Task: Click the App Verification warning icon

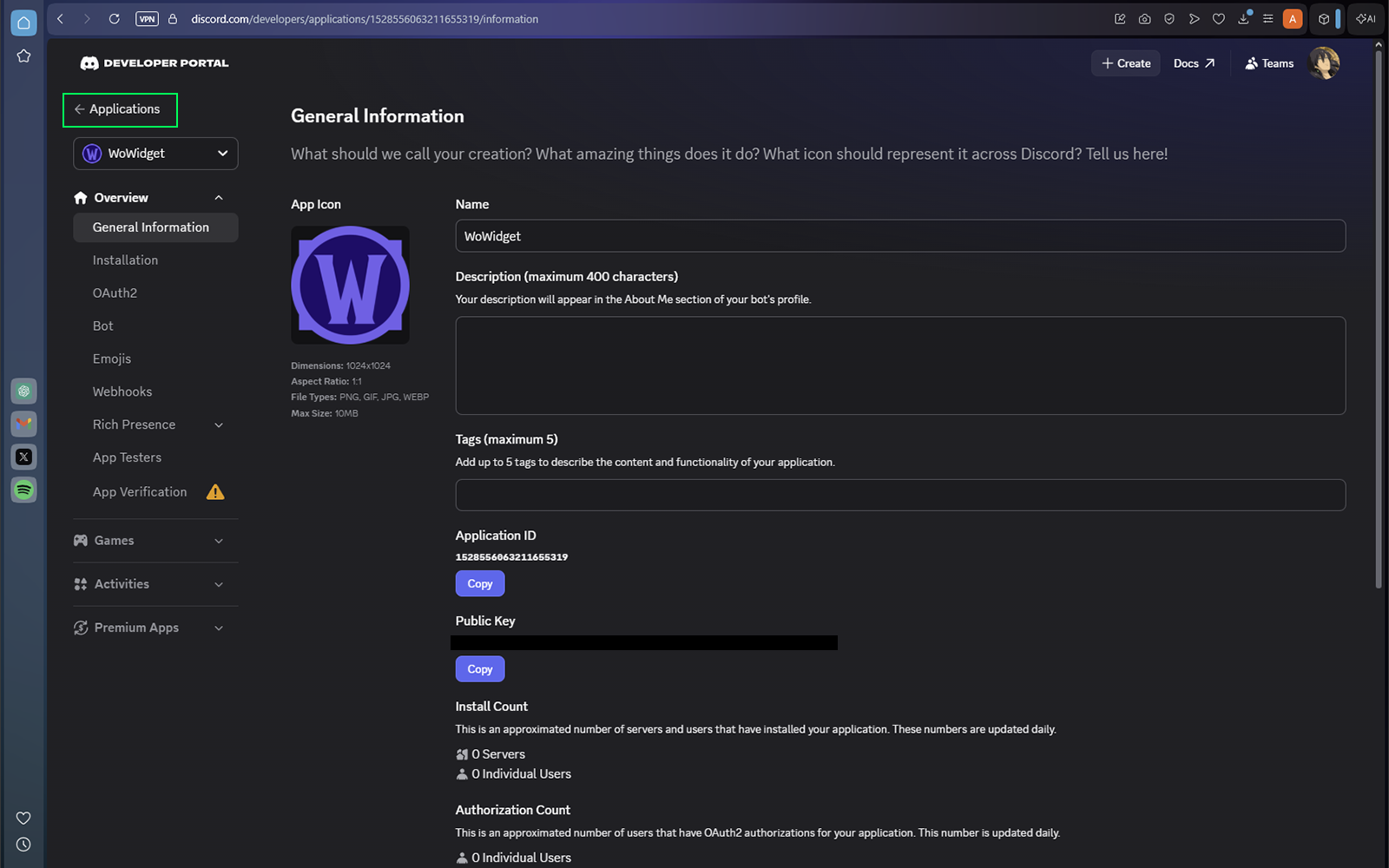Action: click(215, 492)
